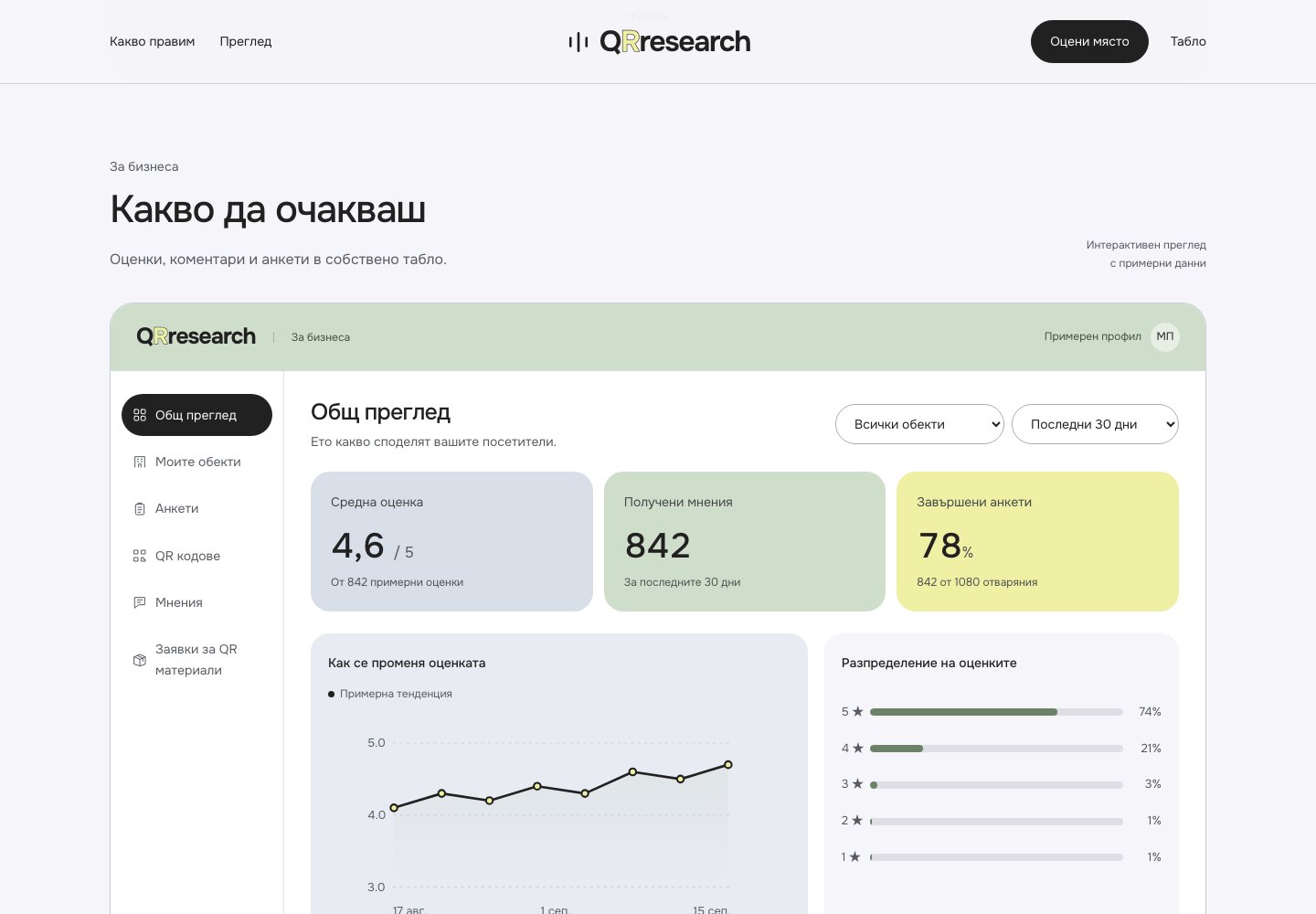Screen dimensions: 1316x914
Task: Open the Всички обекти dropdown
Action: (919, 424)
